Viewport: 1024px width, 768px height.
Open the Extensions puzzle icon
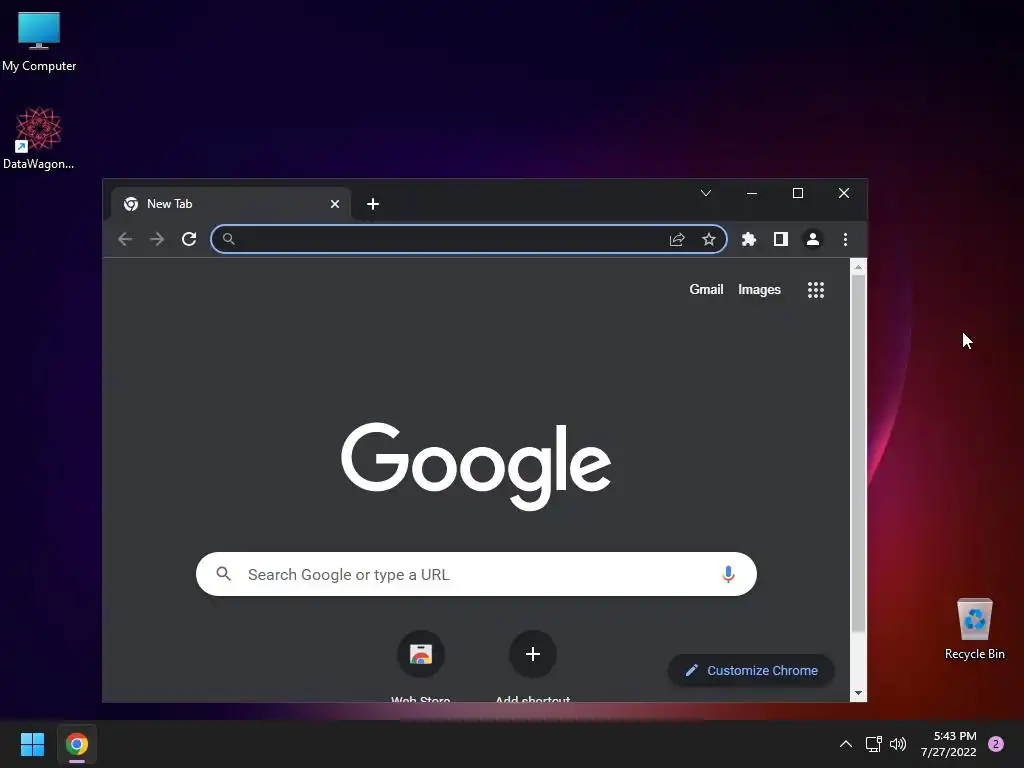(748, 239)
